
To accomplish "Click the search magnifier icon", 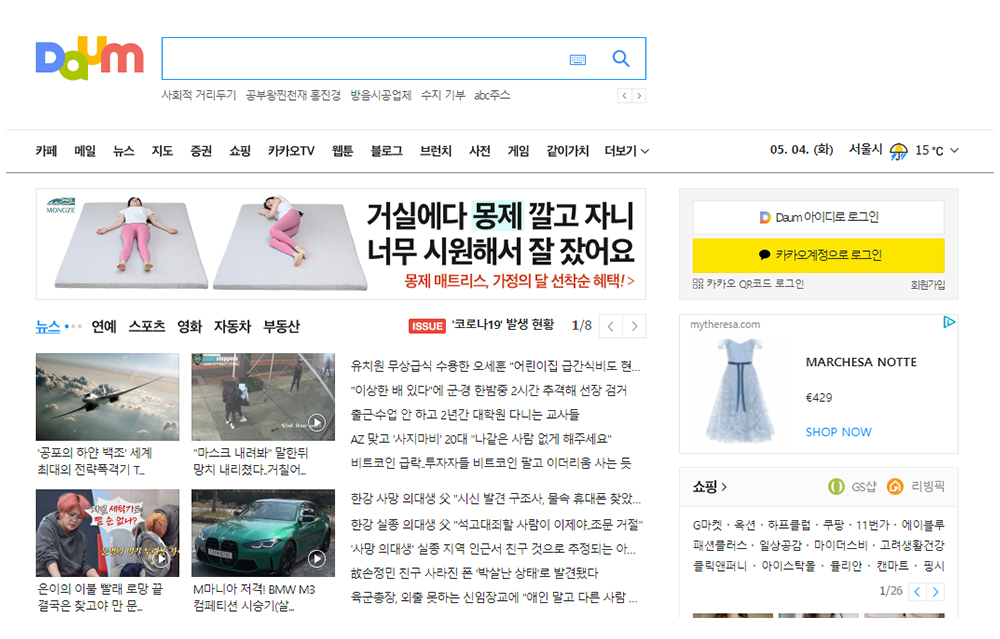I will pos(621,59).
